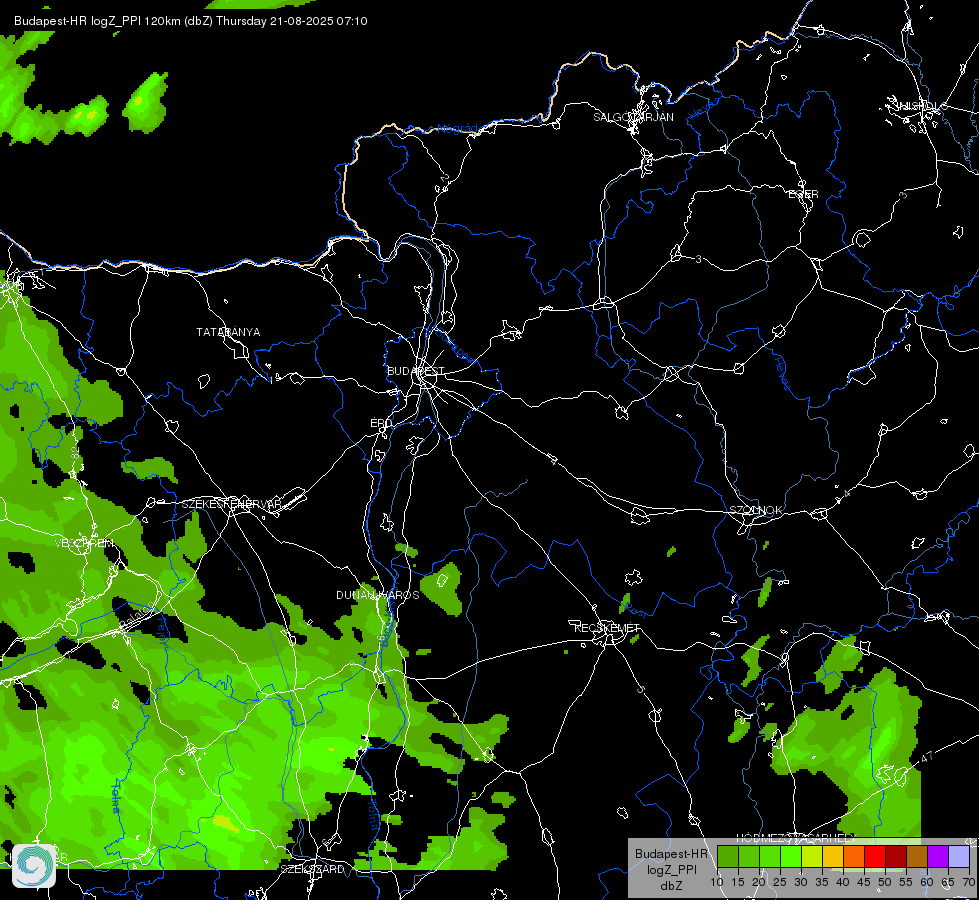979x900 pixels.
Task: Select the 40-45 dBZ orange legend swatch
Action: pos(854,856)
